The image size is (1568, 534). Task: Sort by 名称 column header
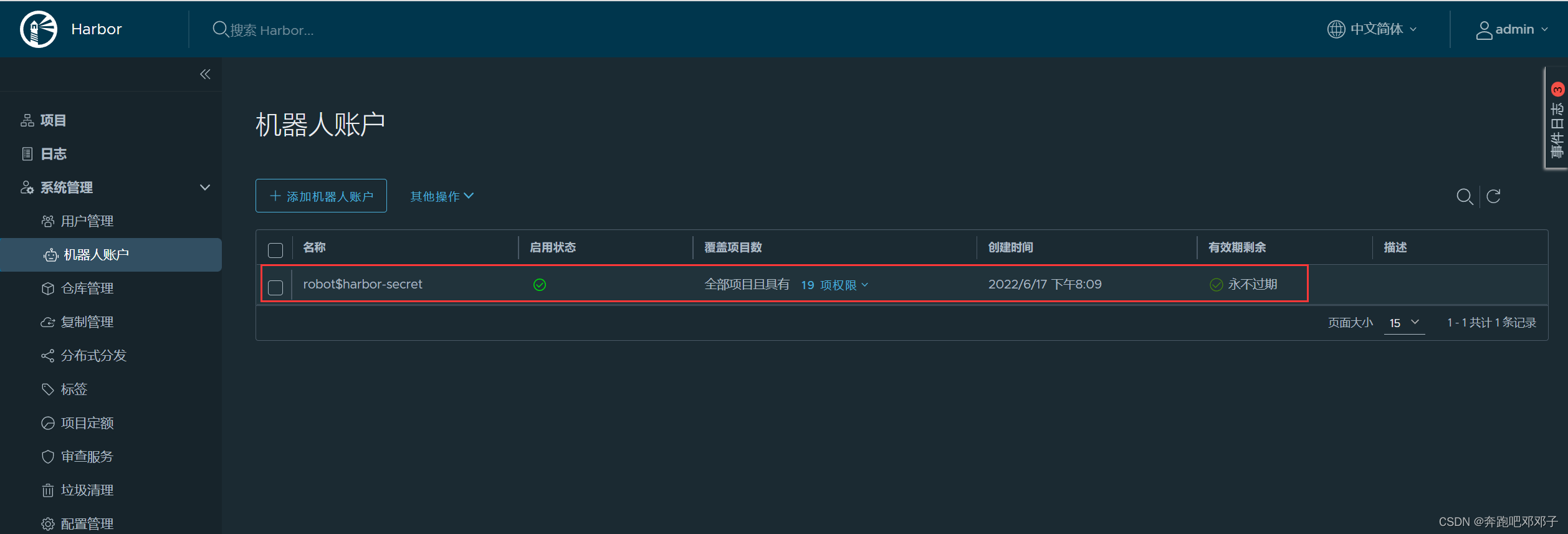click(314, 247)
